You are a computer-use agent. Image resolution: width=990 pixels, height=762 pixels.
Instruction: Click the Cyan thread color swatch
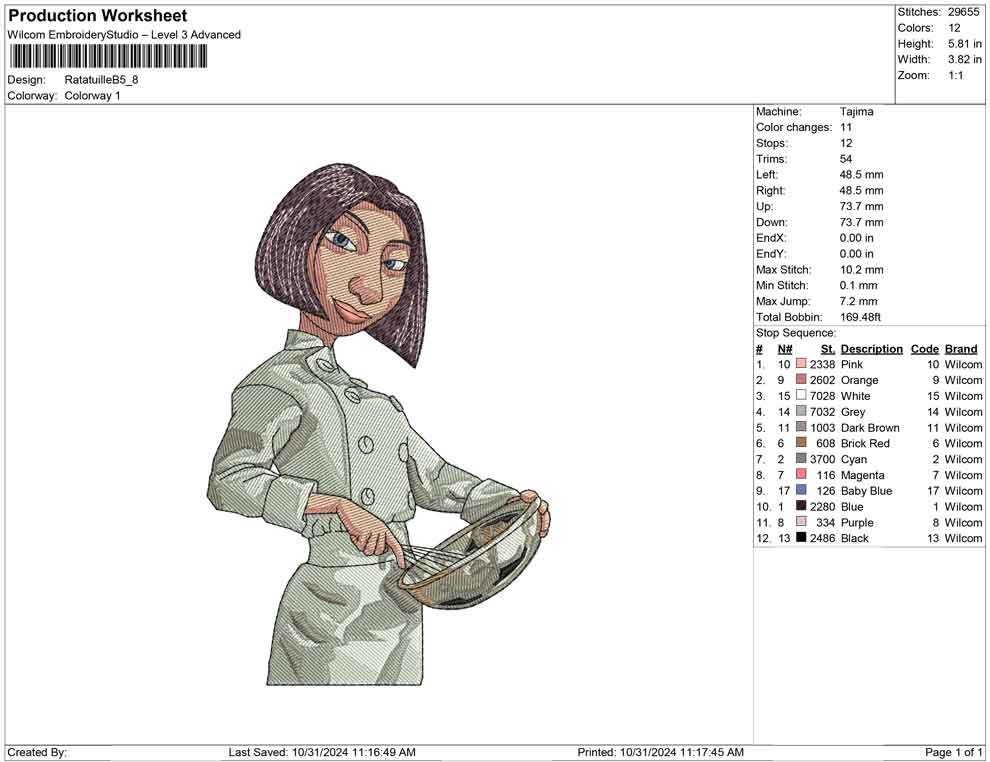(x=801, y=458)
